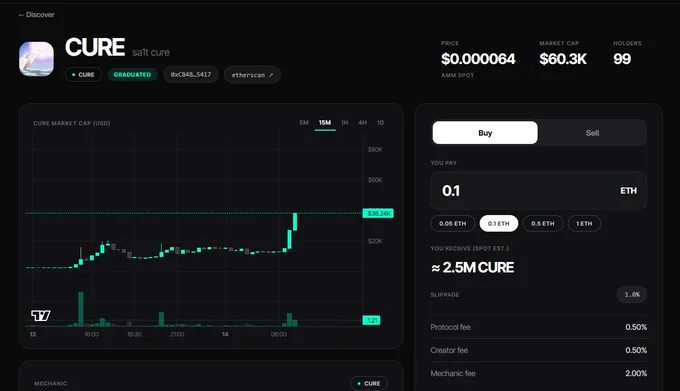Click the AMM SPOT label
The width and height of the screenshot is (680, 391).
click(x=458, y=75)
